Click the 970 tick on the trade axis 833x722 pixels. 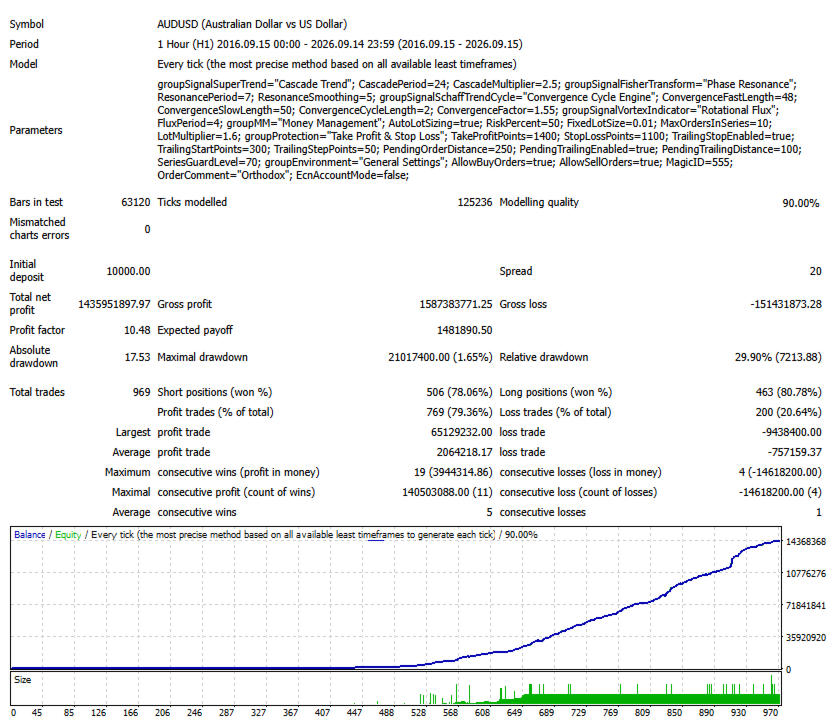click(x=770, y=713)
